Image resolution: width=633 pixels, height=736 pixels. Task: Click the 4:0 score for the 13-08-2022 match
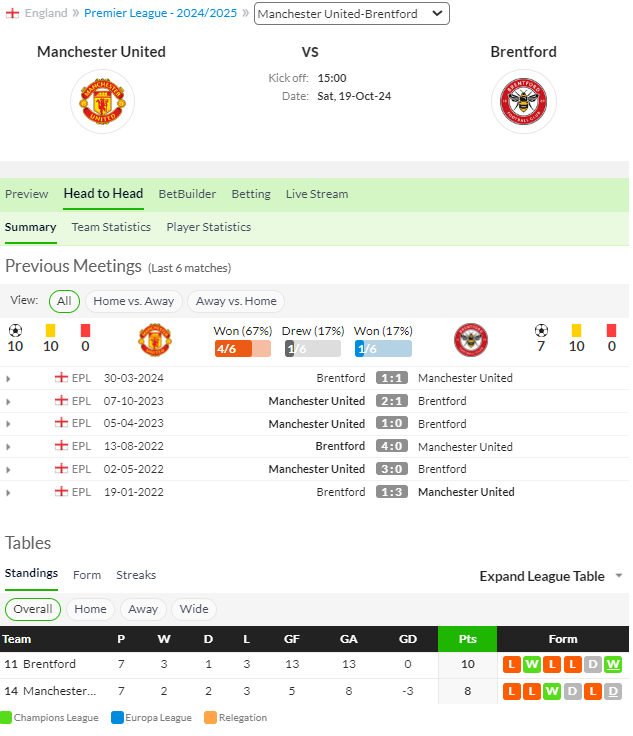point(391,446)
